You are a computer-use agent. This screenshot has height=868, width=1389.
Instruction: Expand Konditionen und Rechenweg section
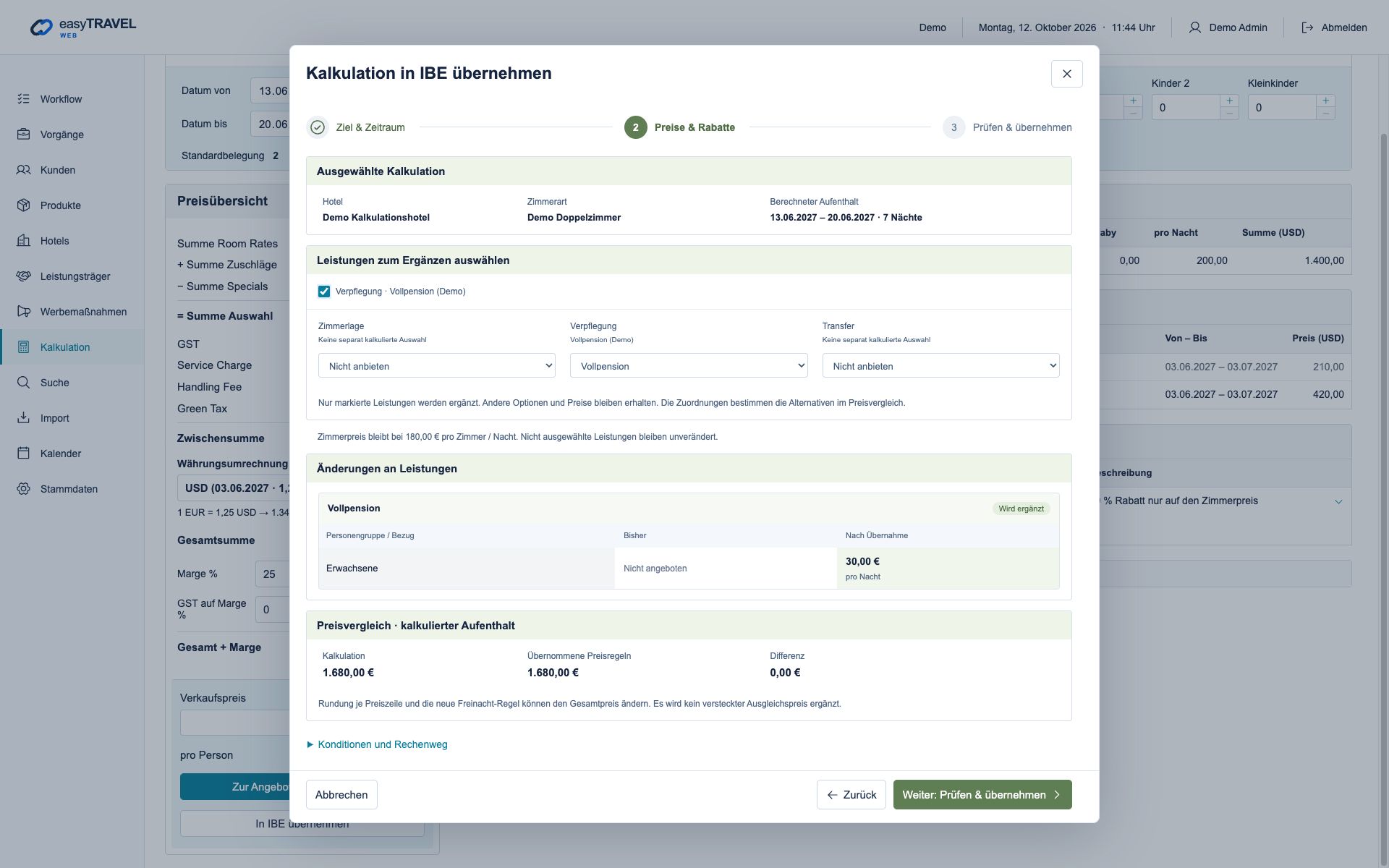tap(377, 744)
